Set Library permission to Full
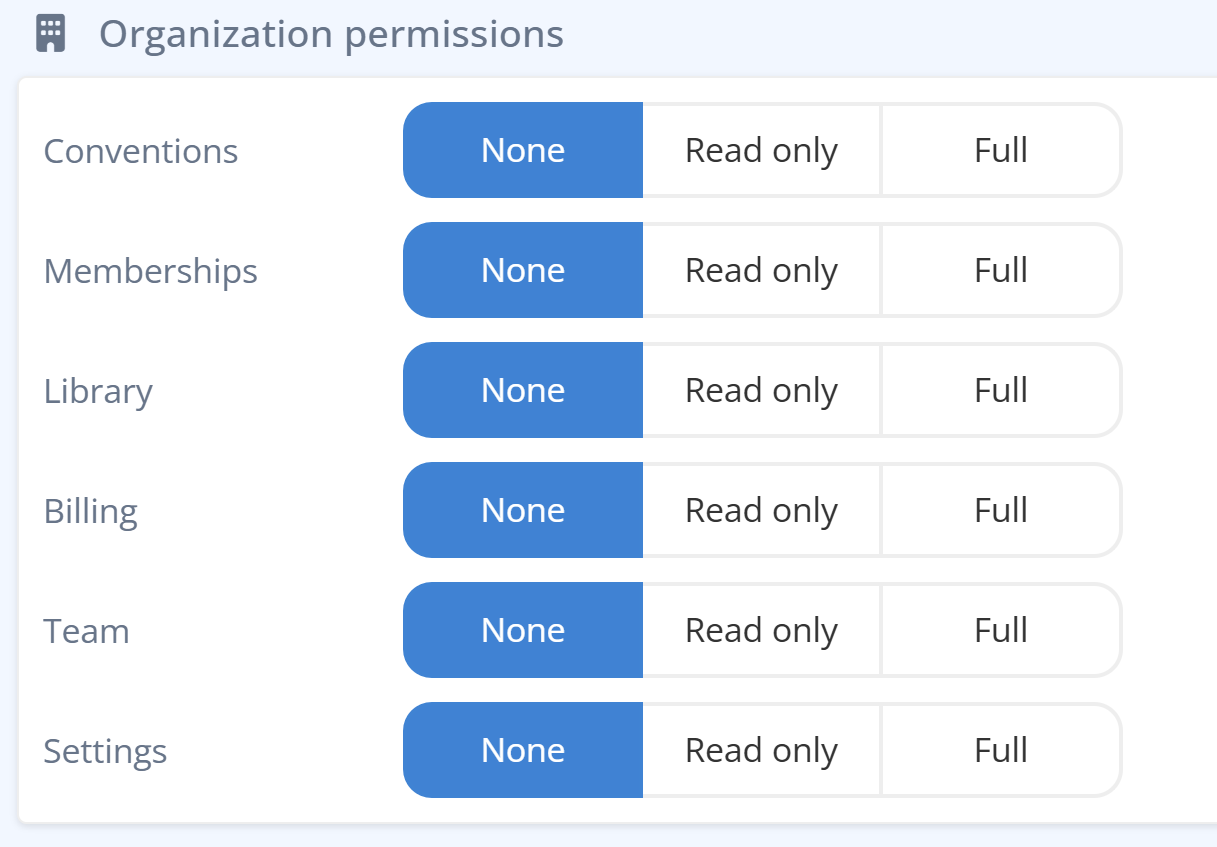Screen dimensions: 1217x847 [x=1001, y=390]
